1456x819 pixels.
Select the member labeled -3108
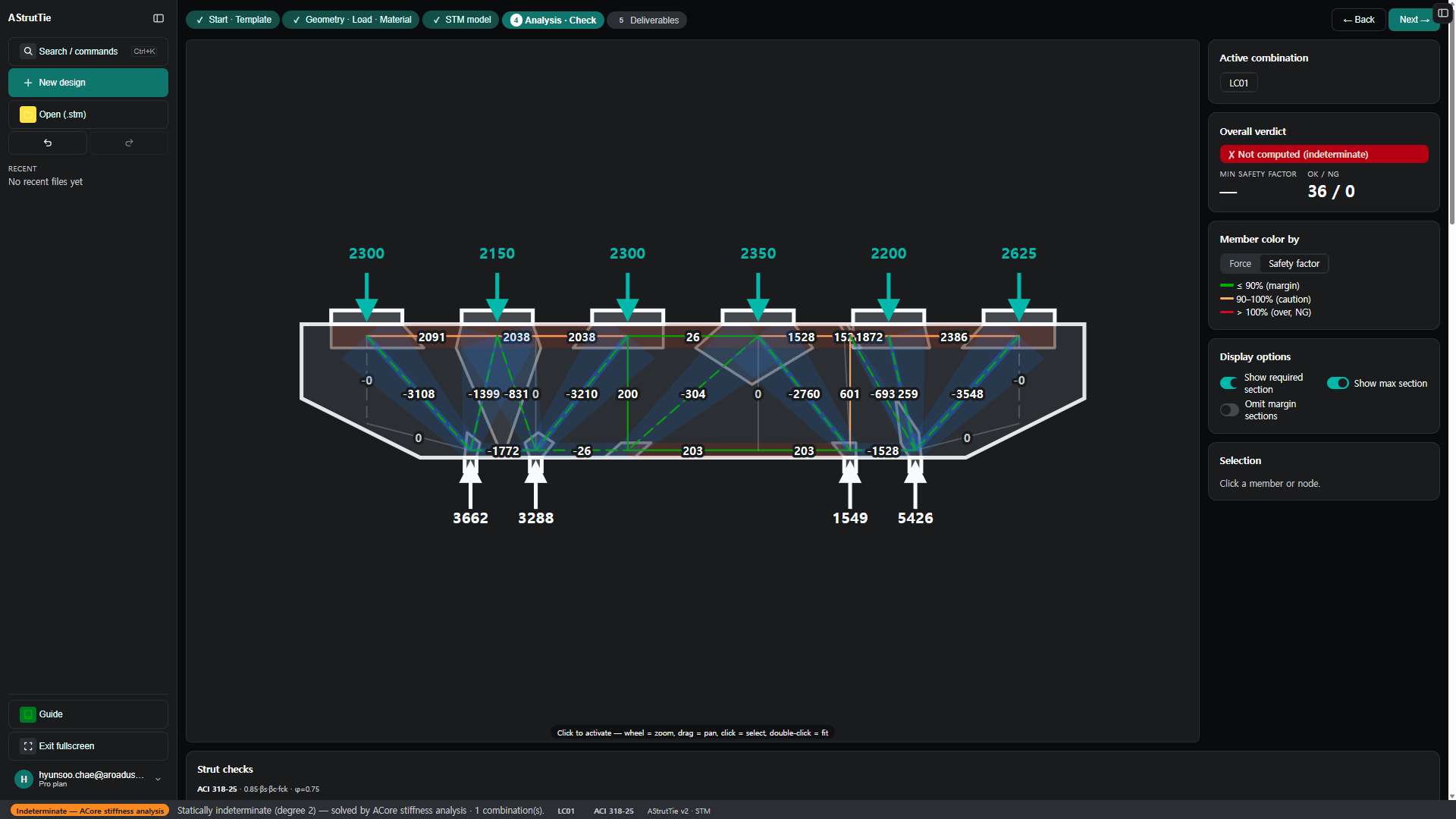tap(419, 394)
